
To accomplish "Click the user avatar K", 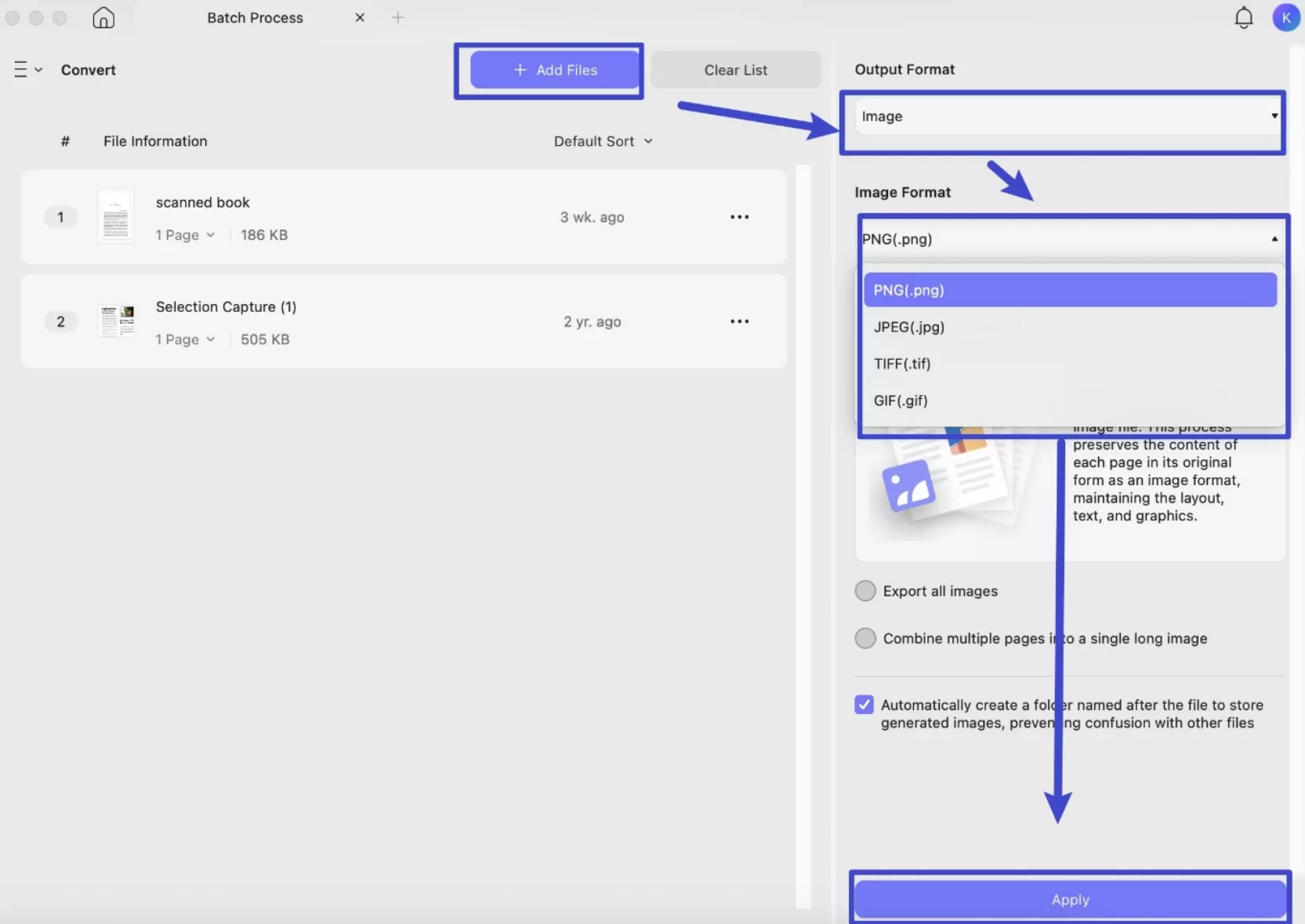I will pyautogui.click(x=1285, y=17).
